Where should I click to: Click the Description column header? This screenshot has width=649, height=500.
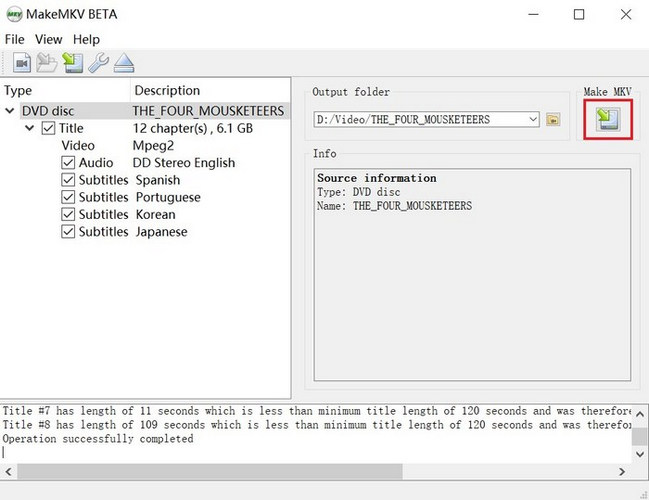point(210,90)
